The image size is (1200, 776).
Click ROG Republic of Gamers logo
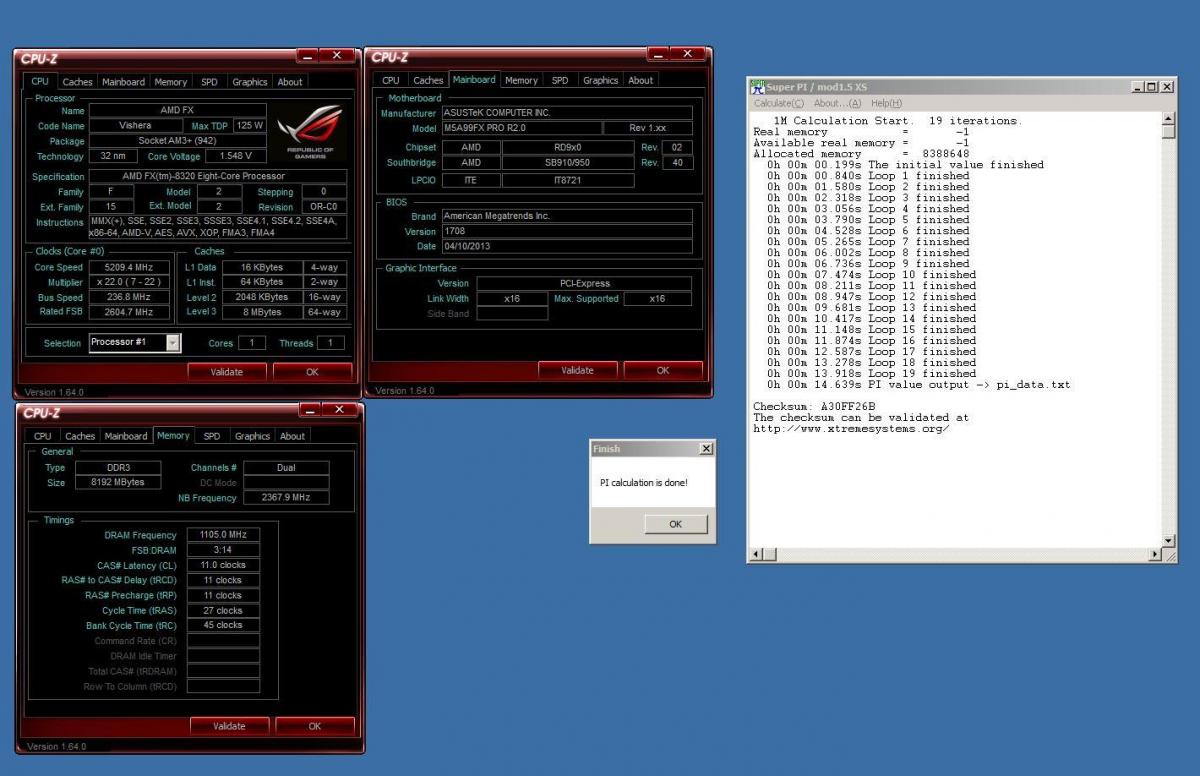pyautogui.click(x=308, y=132)
